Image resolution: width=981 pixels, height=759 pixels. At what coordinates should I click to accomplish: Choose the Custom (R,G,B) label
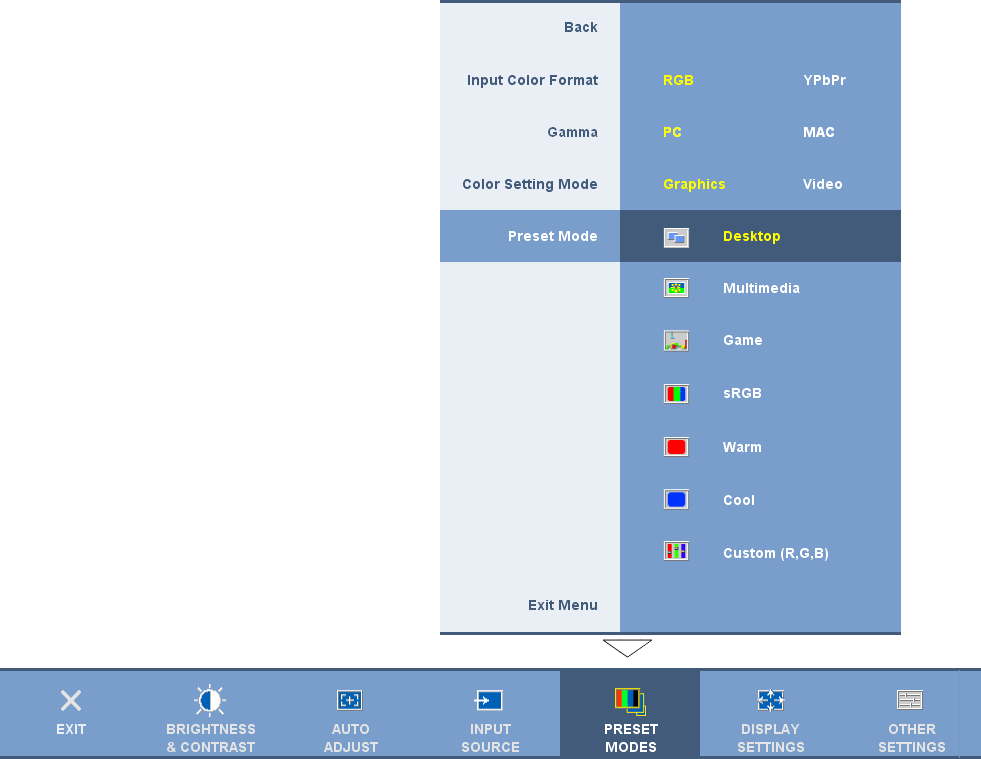tap(776, 554)
